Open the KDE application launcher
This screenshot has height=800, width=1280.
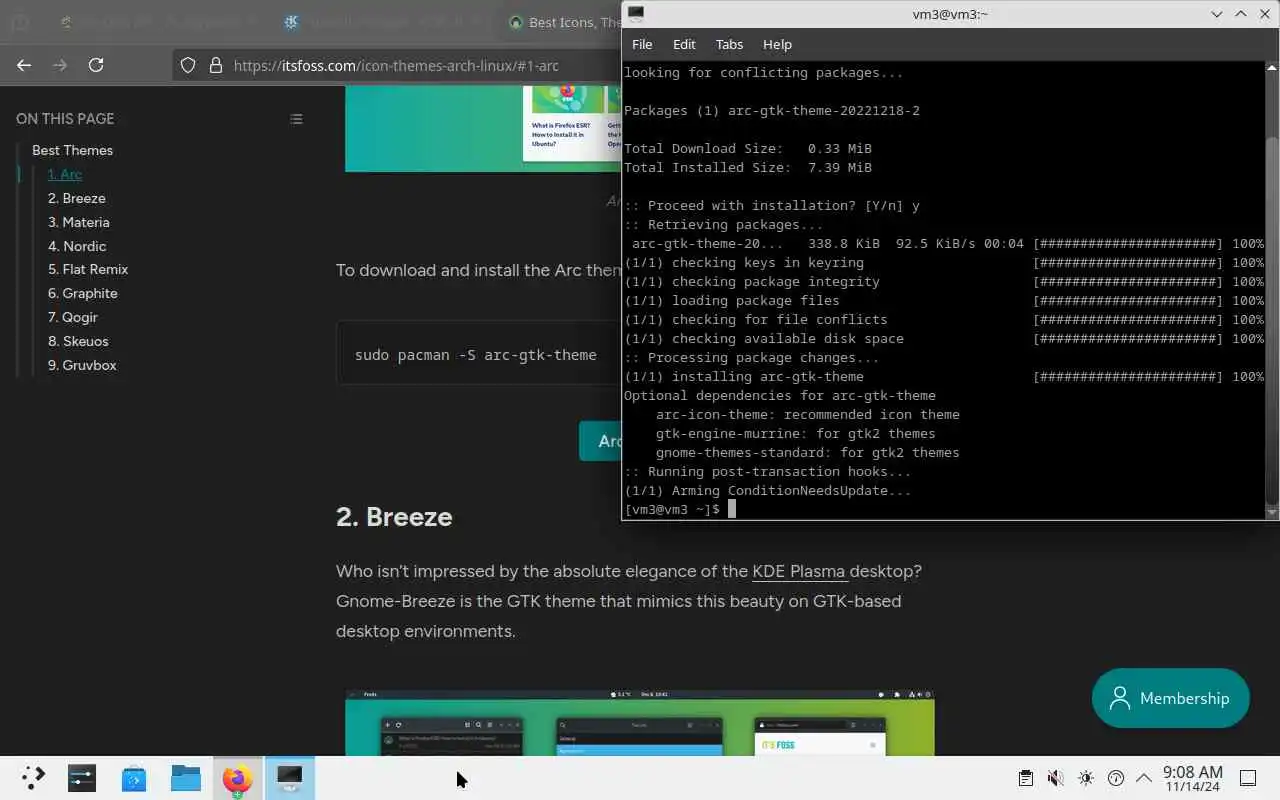[x=33, y=778]
